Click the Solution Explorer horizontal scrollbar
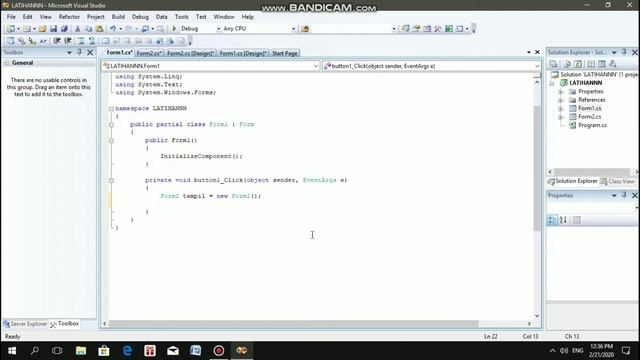 (x=591, y=172)
